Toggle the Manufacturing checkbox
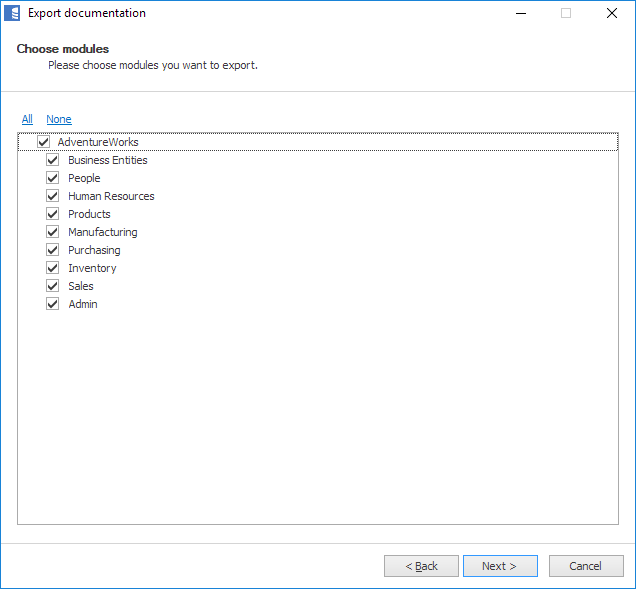 tap(53, 232)
